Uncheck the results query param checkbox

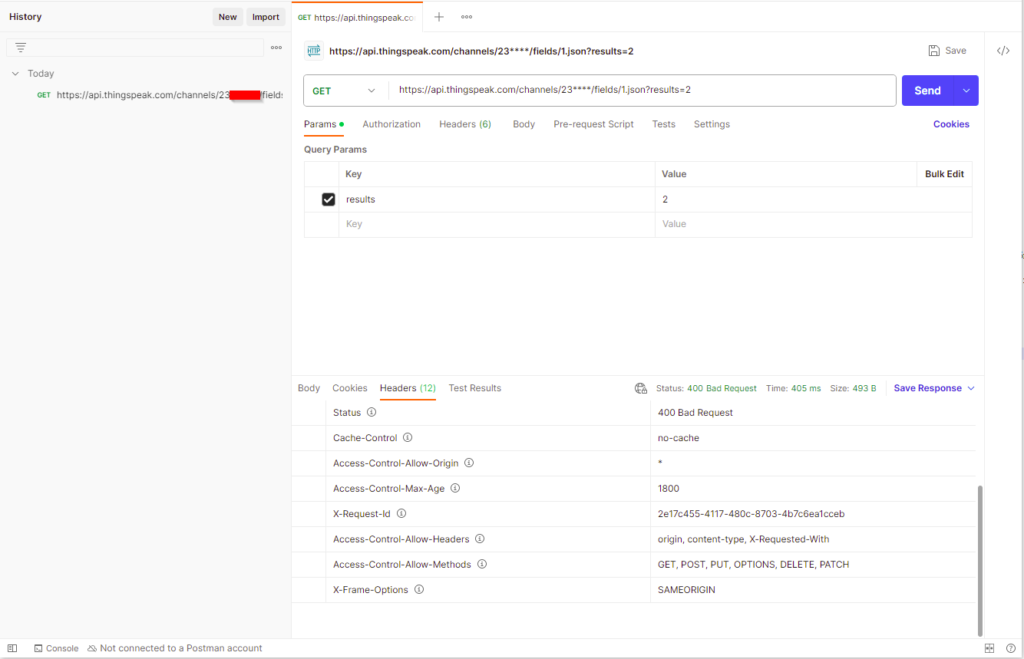pos(328,199)
